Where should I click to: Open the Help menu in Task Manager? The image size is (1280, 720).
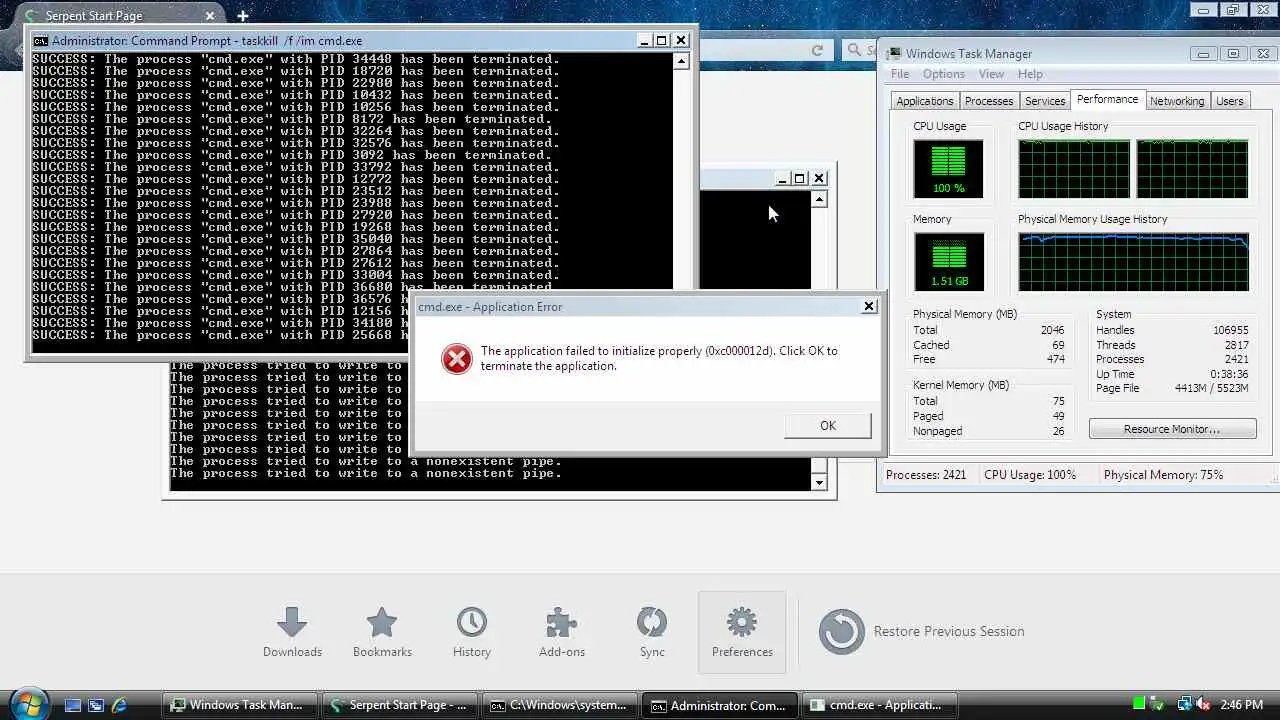(1030, 74)
